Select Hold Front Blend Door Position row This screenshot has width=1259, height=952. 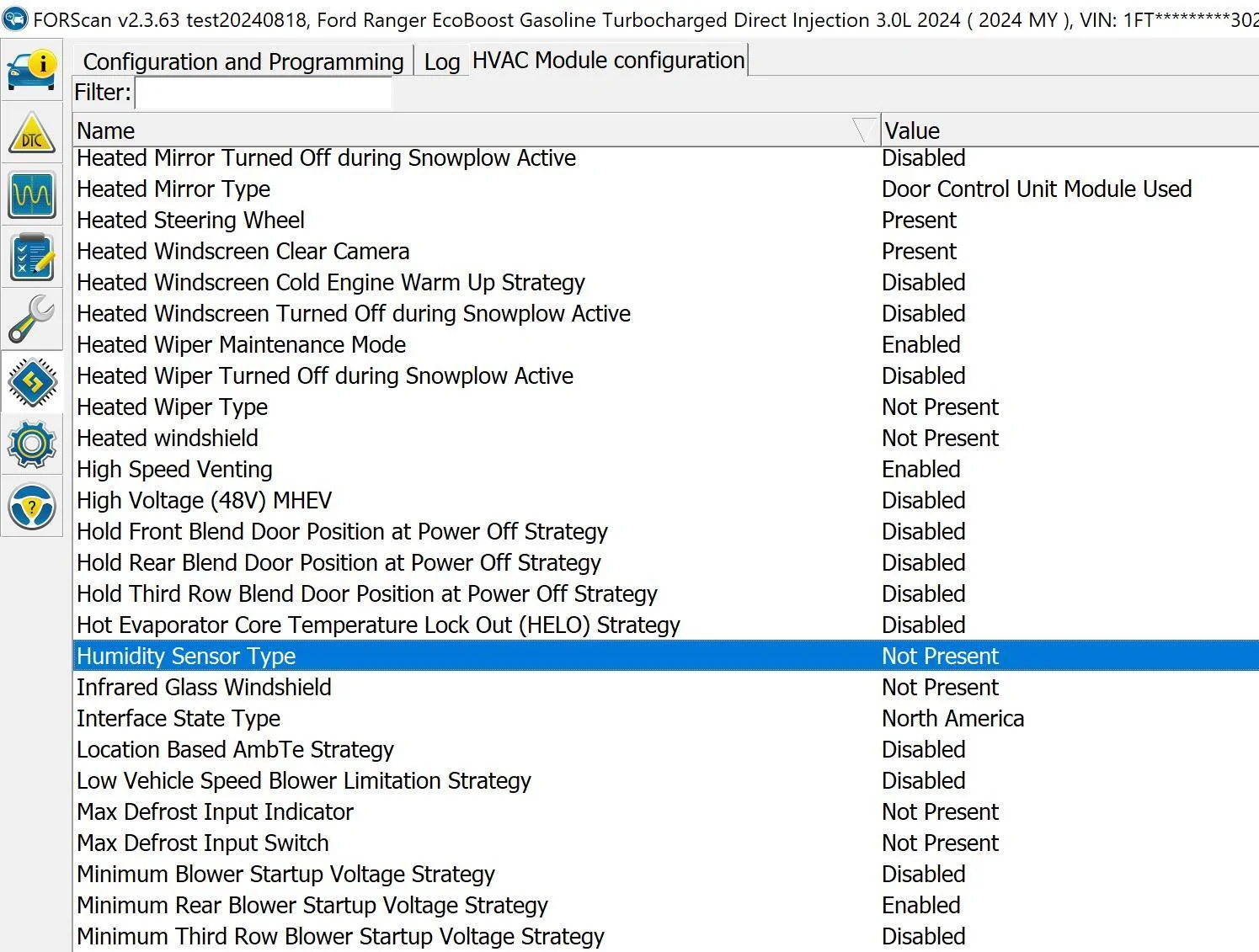click(x=666, y=531)
